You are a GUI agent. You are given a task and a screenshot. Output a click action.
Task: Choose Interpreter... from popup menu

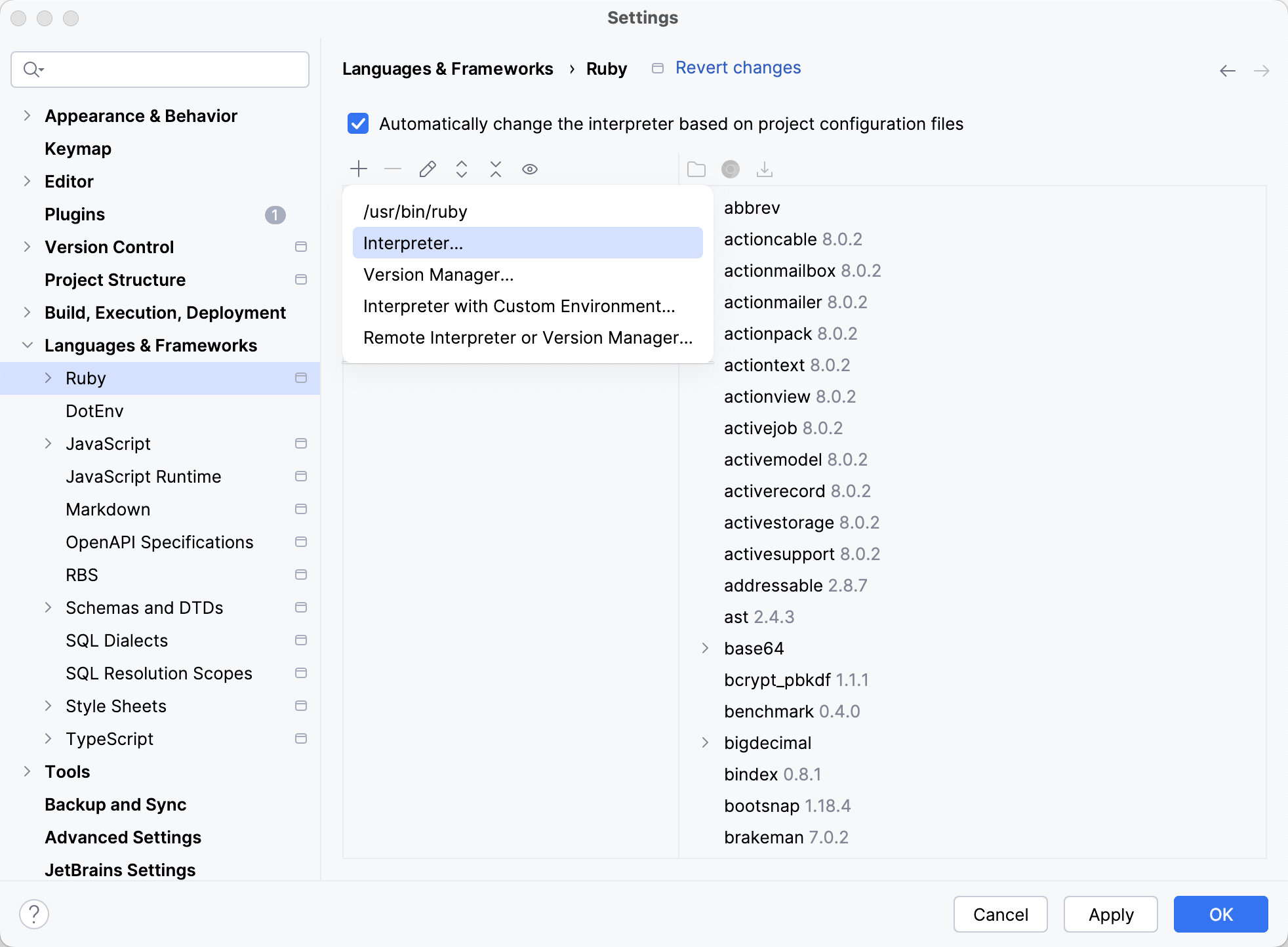coord(413,243)
